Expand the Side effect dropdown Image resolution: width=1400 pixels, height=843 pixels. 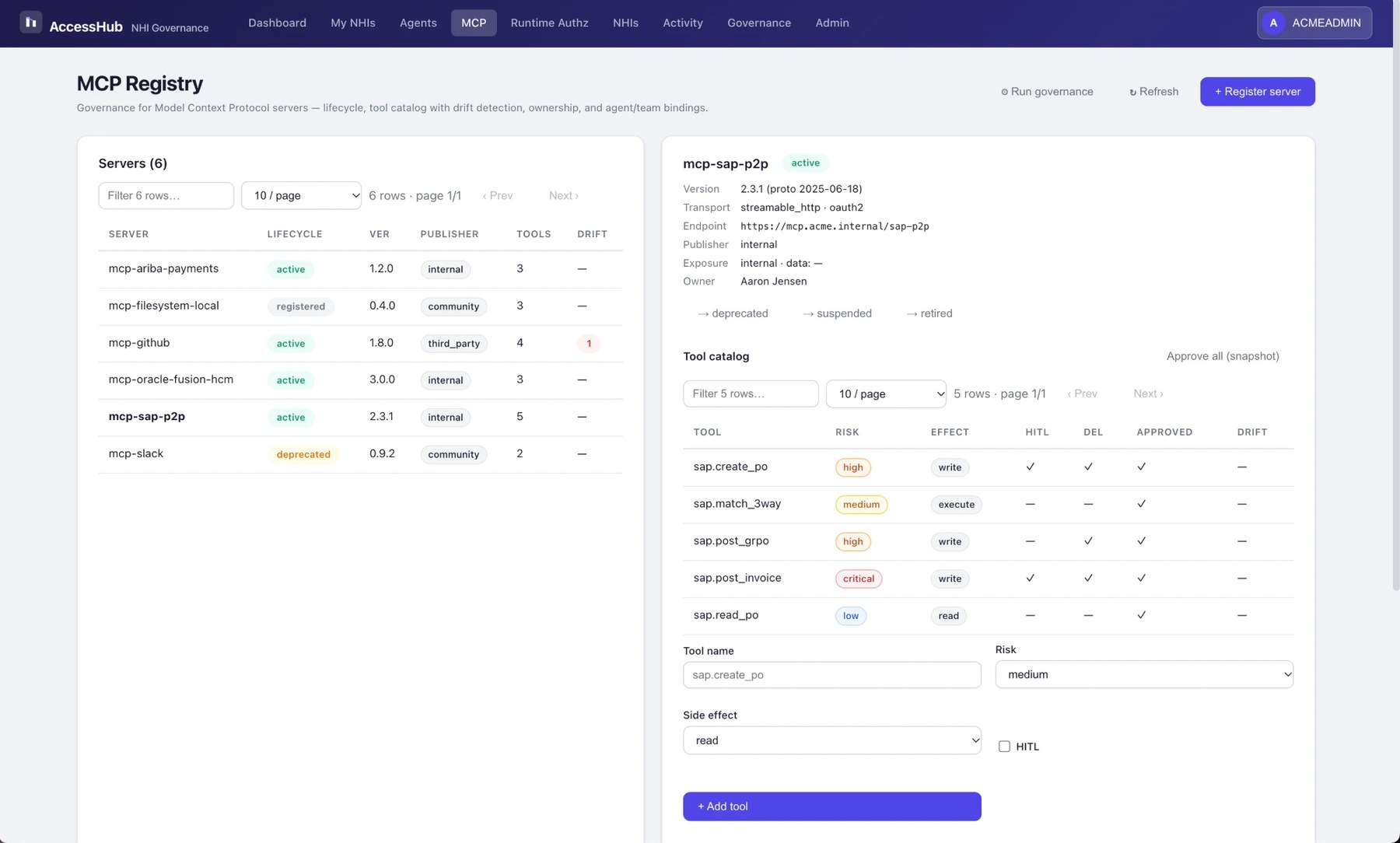(831, 740)
